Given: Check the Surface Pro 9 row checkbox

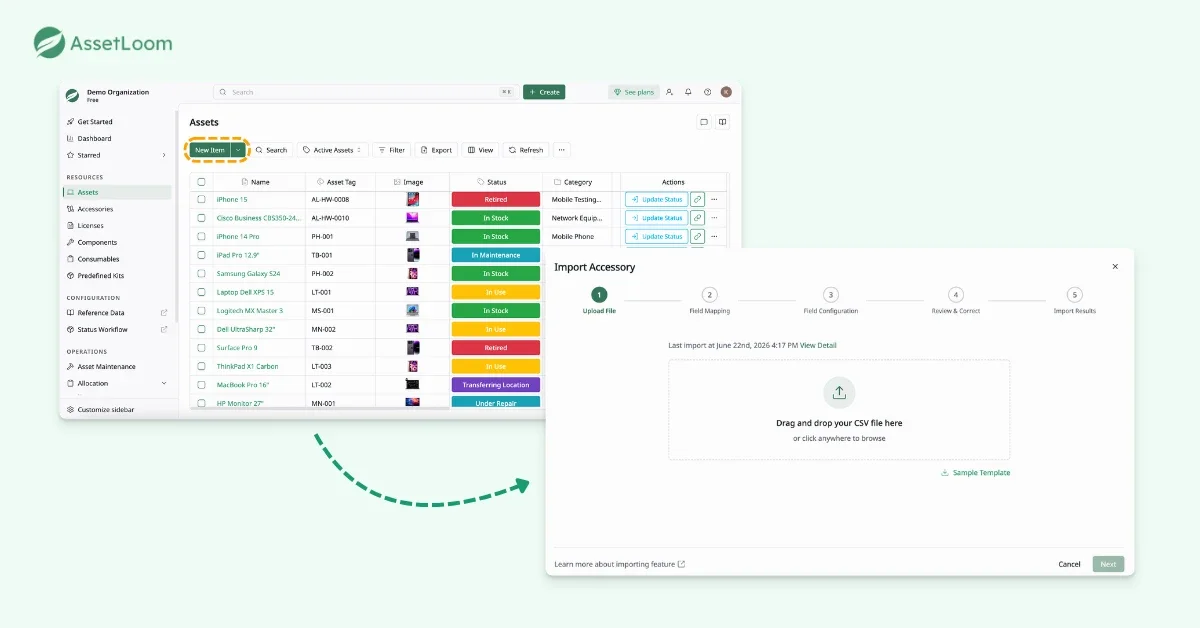Looking at the screenshot, I should [201, 348].
